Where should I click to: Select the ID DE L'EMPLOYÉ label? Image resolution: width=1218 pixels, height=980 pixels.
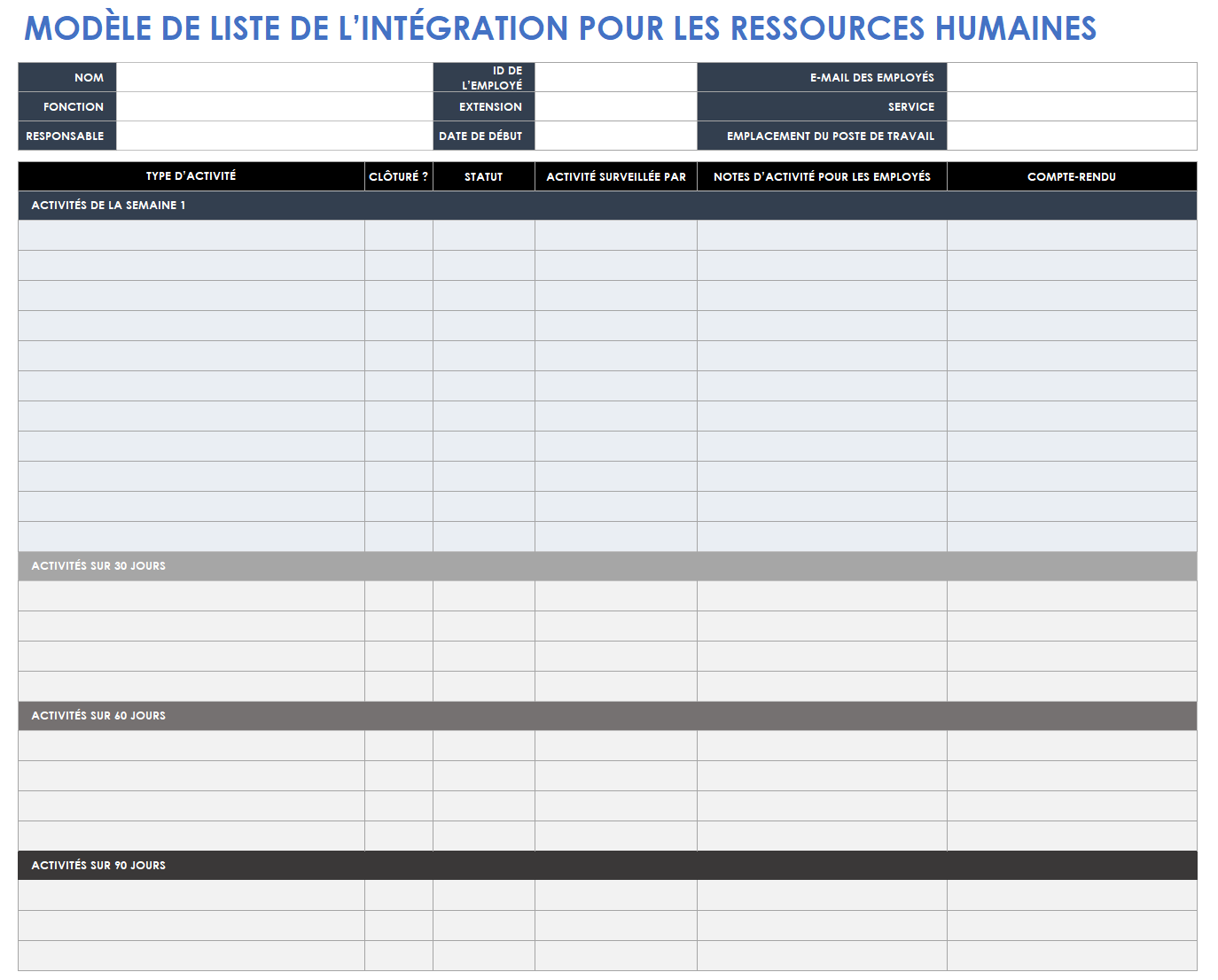(484, 77)
